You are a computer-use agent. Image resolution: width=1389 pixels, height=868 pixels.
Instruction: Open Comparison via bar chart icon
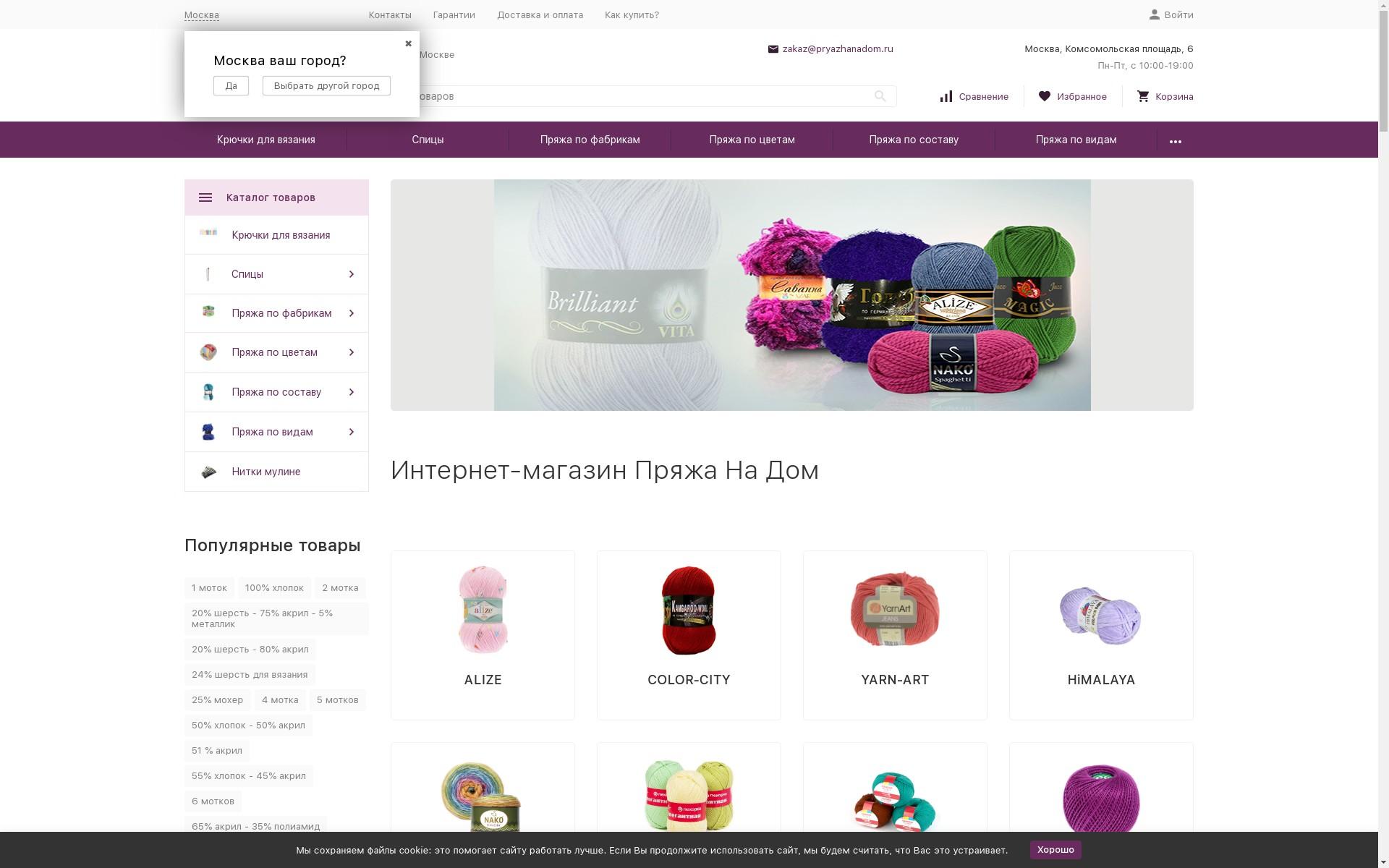946,96
